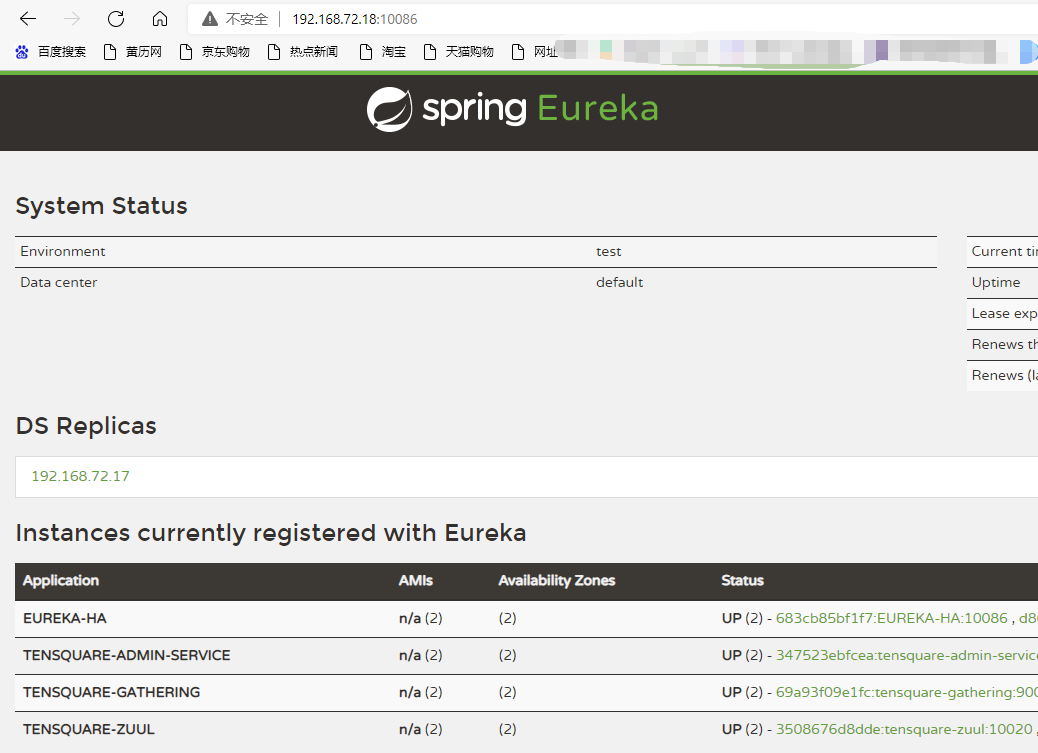Click the Spring Eureka leaf logo
The height and width of the screenshot is (753, 1038).
[389, 109]
